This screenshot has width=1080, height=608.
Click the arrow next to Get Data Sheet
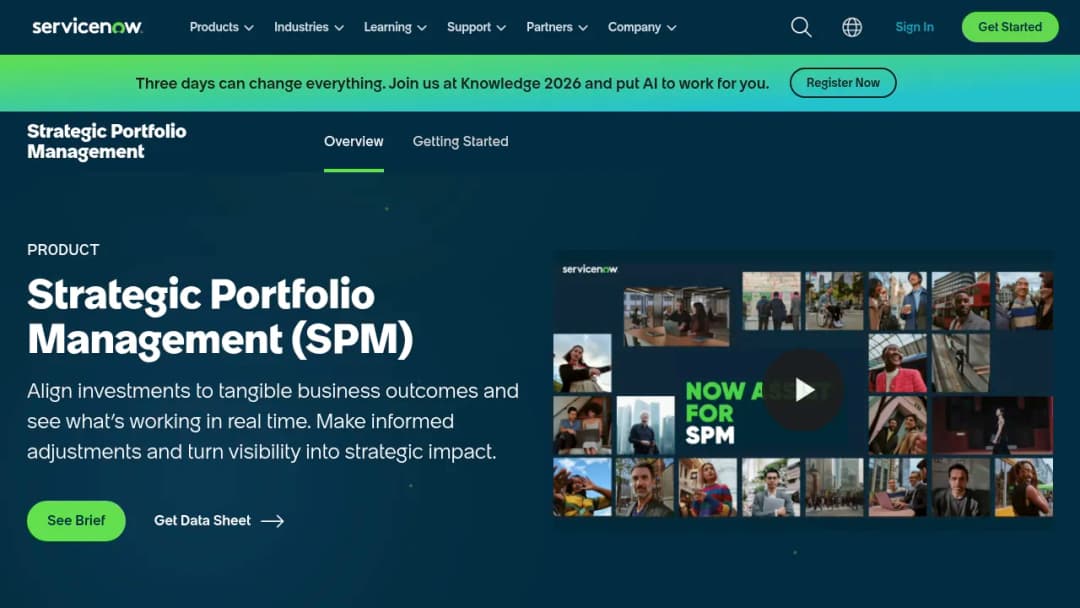pyautogui.click(x=272, y=521)
